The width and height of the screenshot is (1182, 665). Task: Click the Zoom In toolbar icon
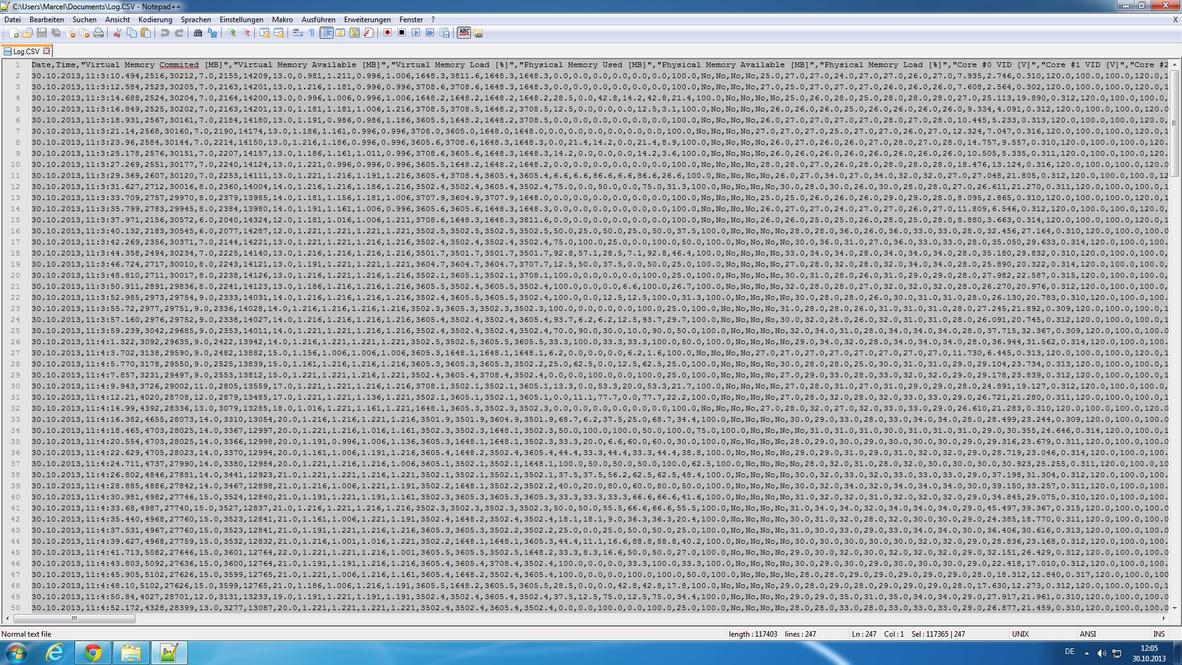(x=232, y=33)
